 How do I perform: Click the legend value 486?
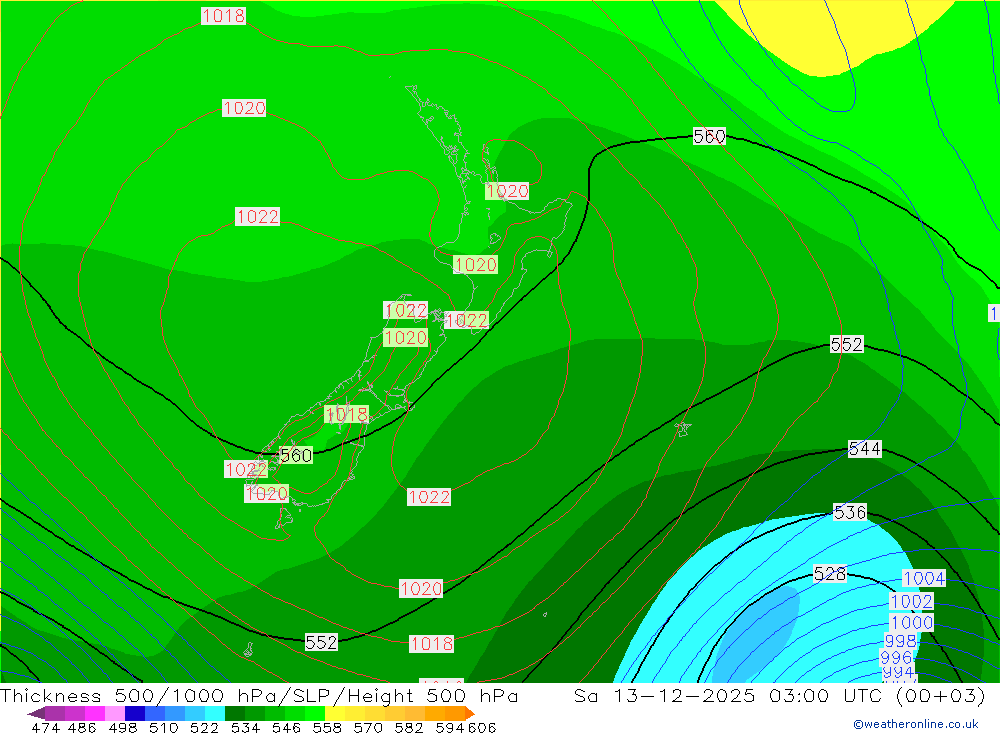(x=82, y=727)
